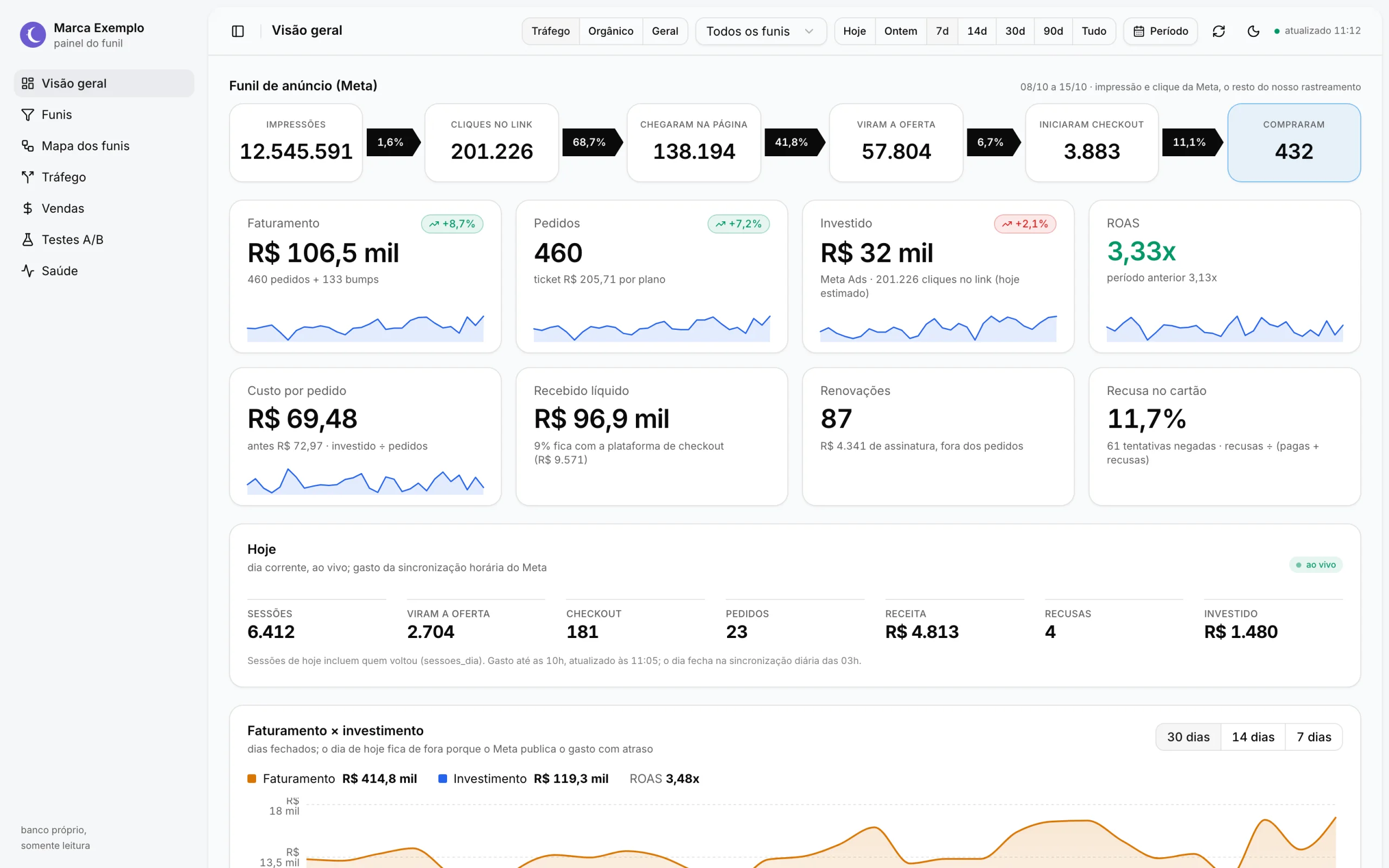Switch source filter to Orgânico
1389x868 pixels.
coord(610,31)
